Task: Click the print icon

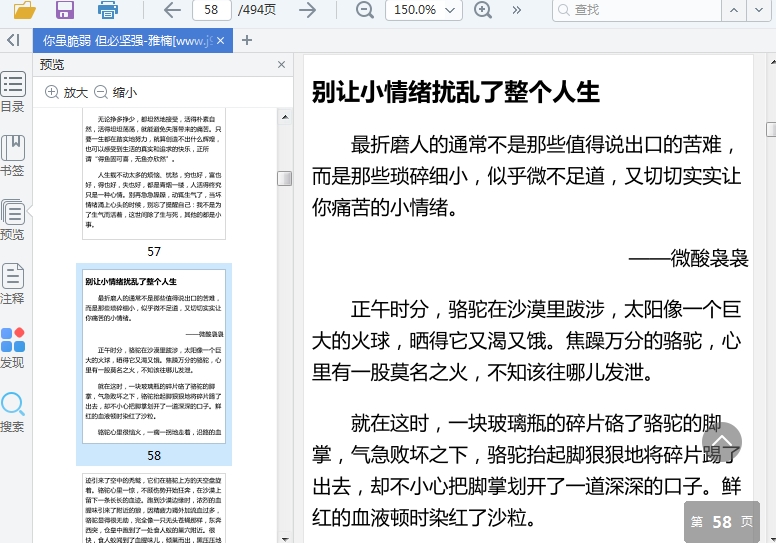Action: click(x=108, y=11)
